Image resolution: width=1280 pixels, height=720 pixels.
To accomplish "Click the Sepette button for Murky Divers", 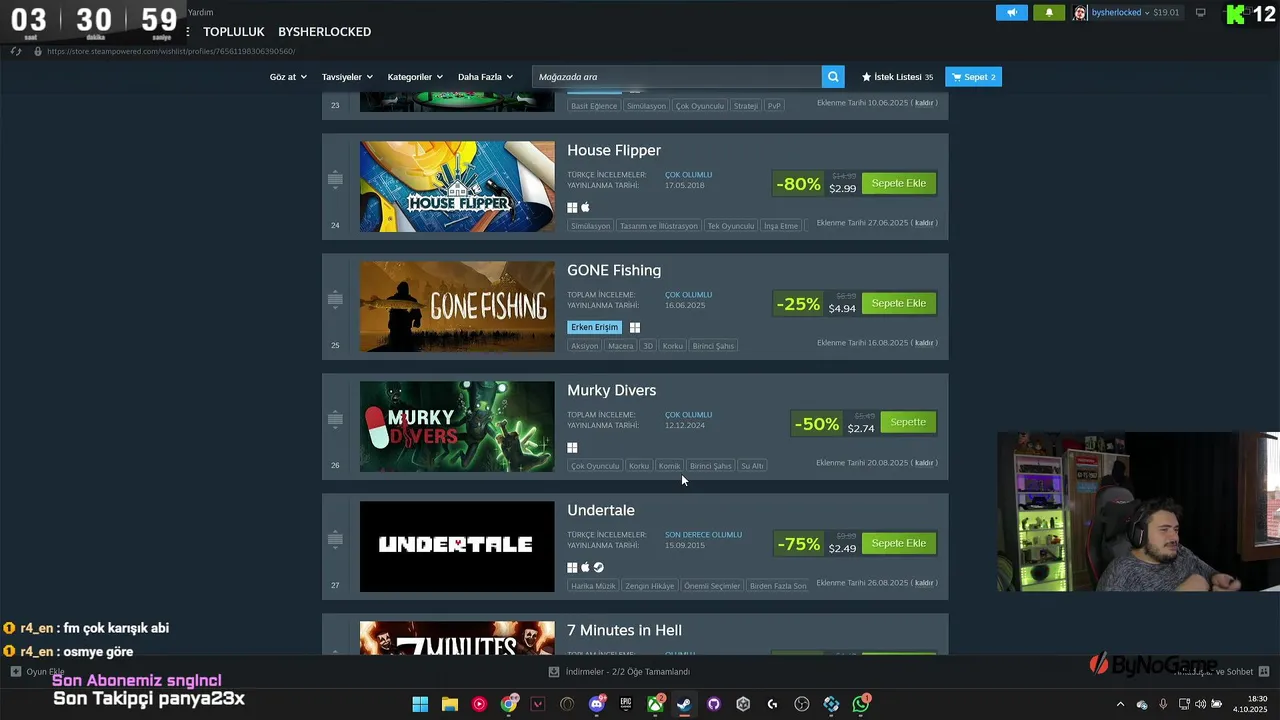I will [x=908, y=422].
